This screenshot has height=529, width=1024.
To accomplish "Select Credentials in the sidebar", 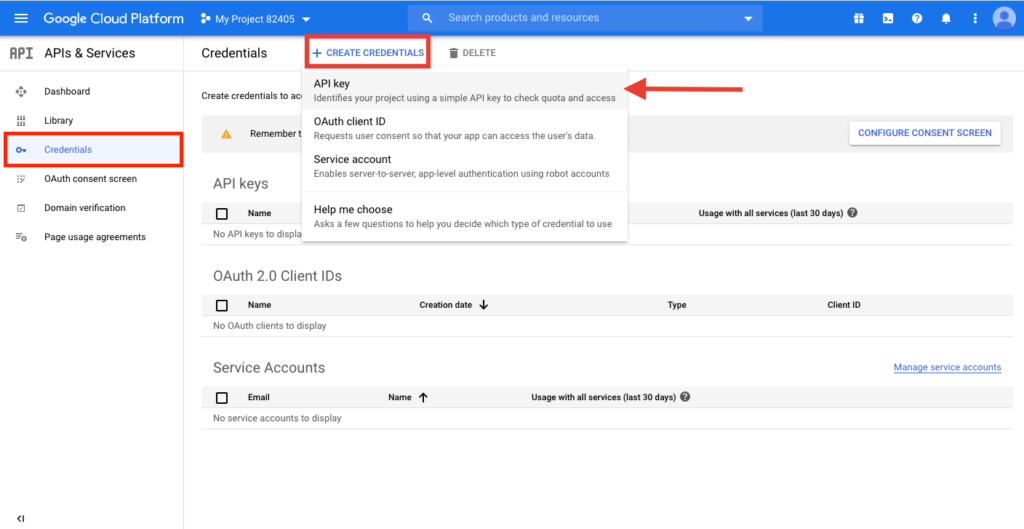I will pyautogui.click(x=93, y=150).
